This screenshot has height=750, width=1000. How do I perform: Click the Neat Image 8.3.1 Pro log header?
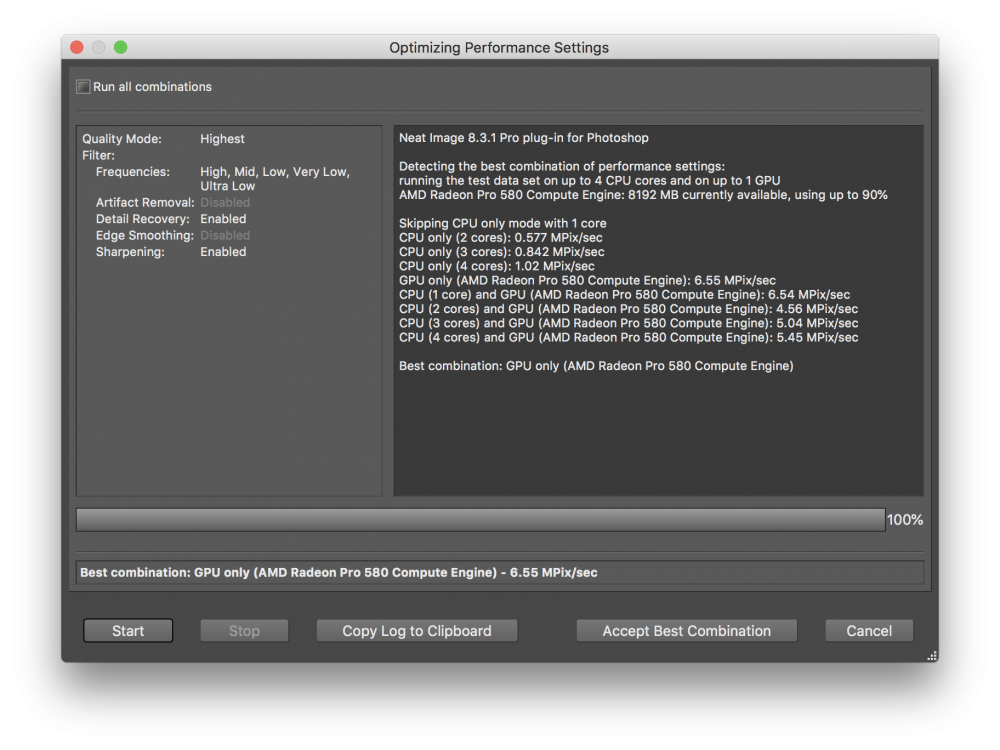(524, 138)
